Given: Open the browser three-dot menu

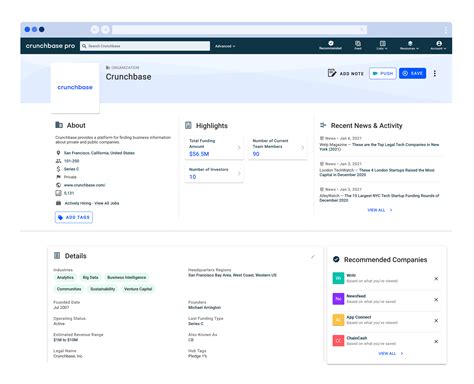Looking at the screenshot, I should [x=446, y=30].
